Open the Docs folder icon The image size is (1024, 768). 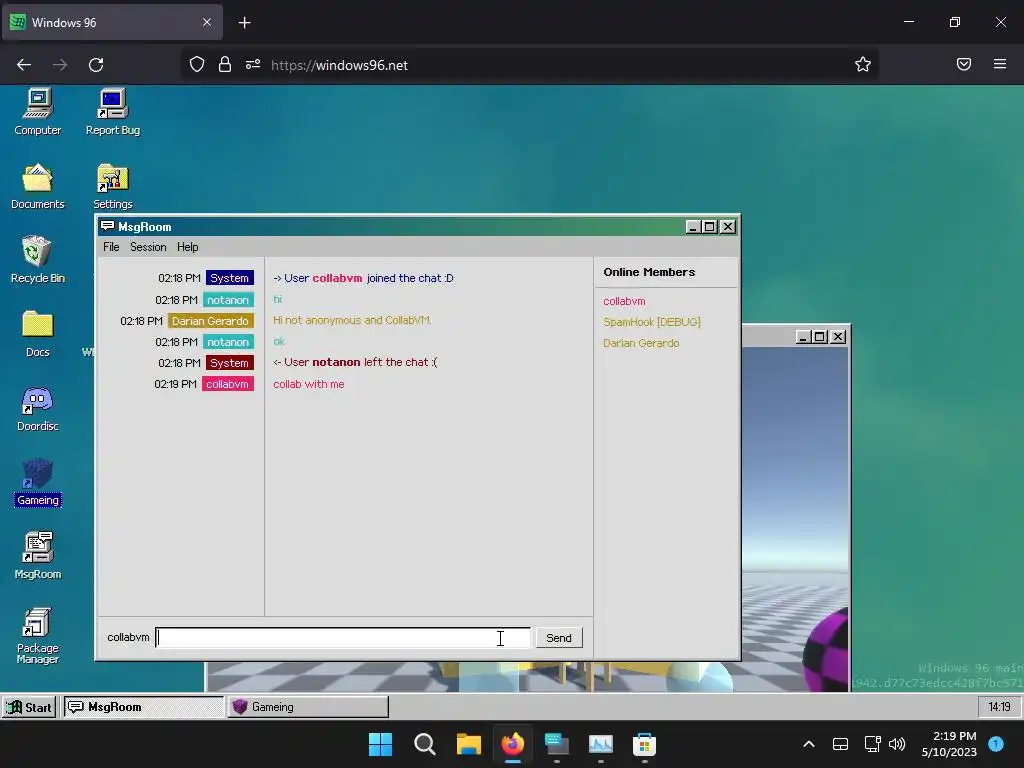(x=38, y=334)
